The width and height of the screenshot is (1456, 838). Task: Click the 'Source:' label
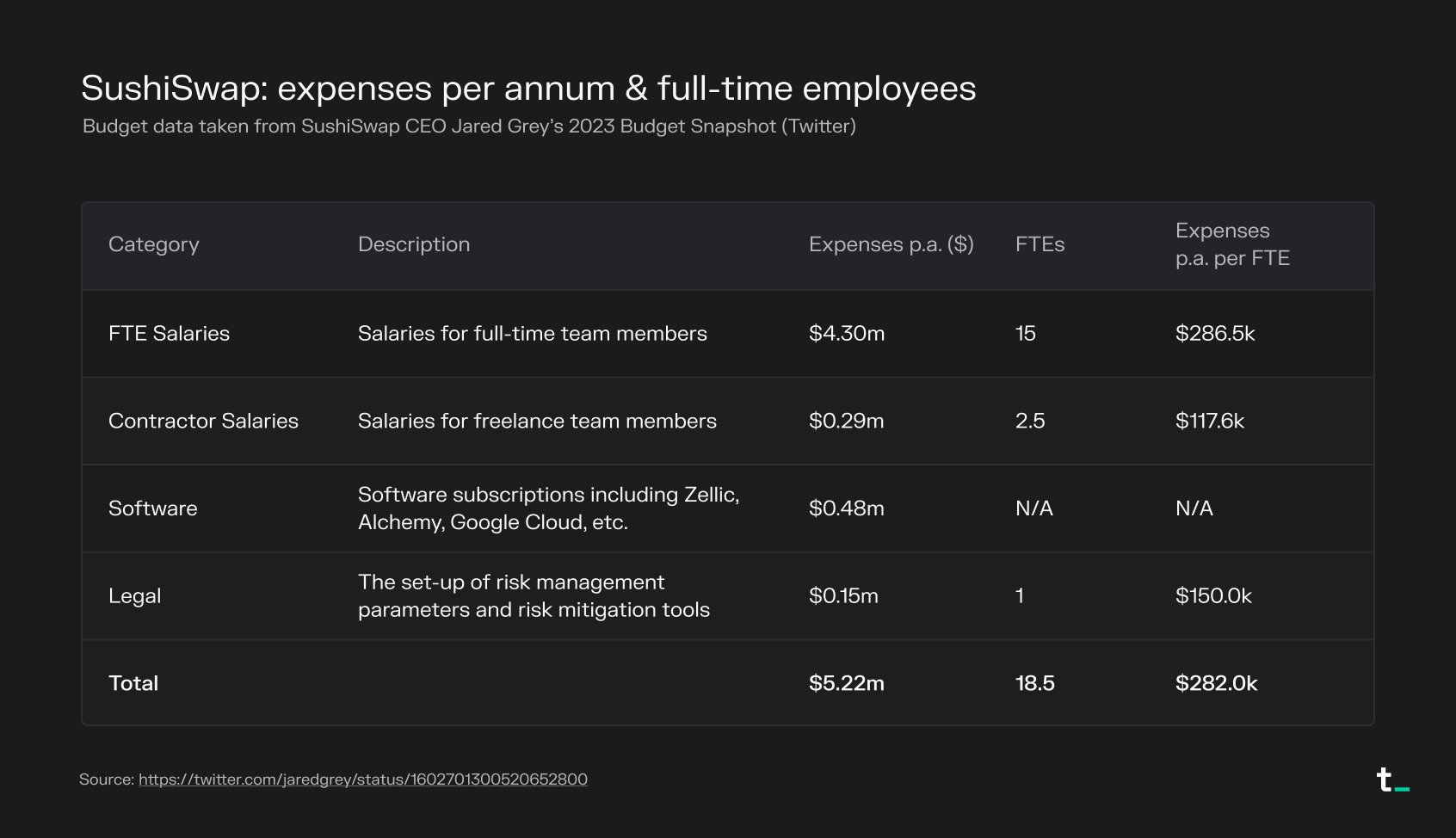(x=107, y=779)
